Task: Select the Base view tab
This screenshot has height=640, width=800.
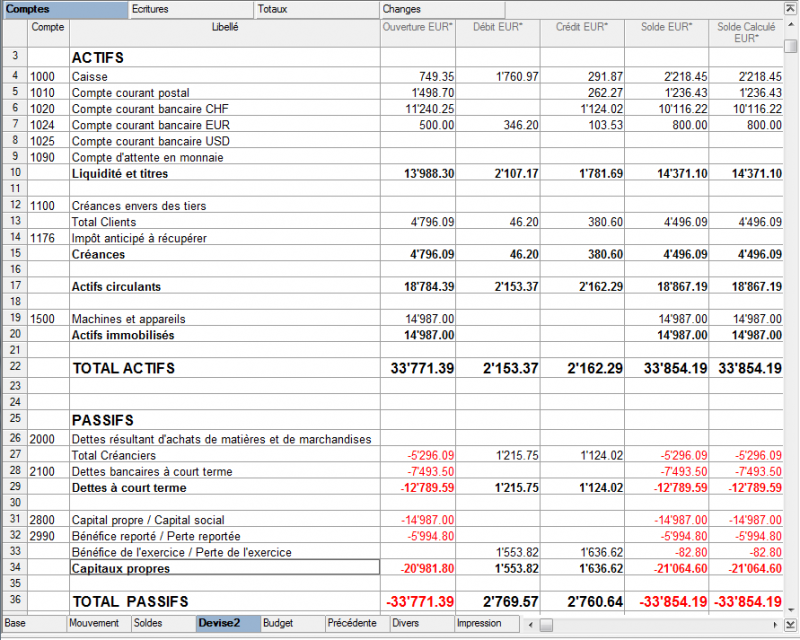Action: pyautogui.click(x=35, y=624)
